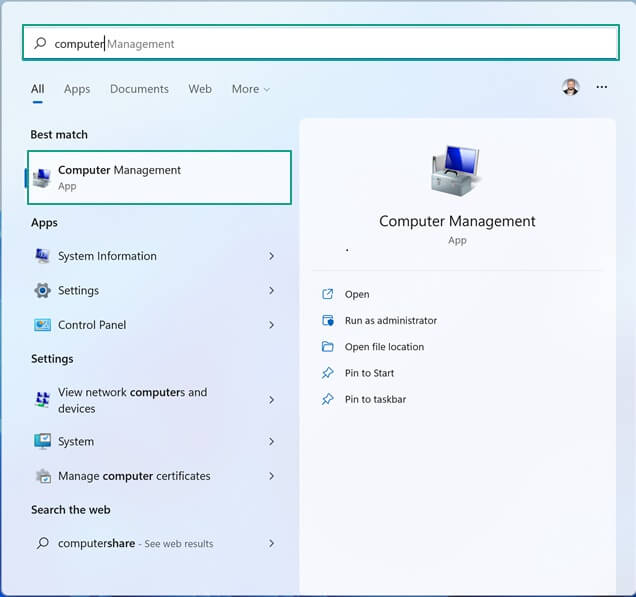Click the Control Panel icon
Screen dimensions: 636x597
(42, 325)
